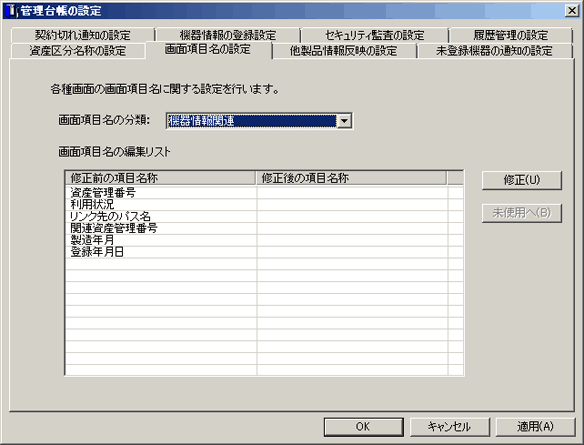Expand the 画面項目名の分類 dropdown arrow
The image size is (584, 445).
(344, 121)
